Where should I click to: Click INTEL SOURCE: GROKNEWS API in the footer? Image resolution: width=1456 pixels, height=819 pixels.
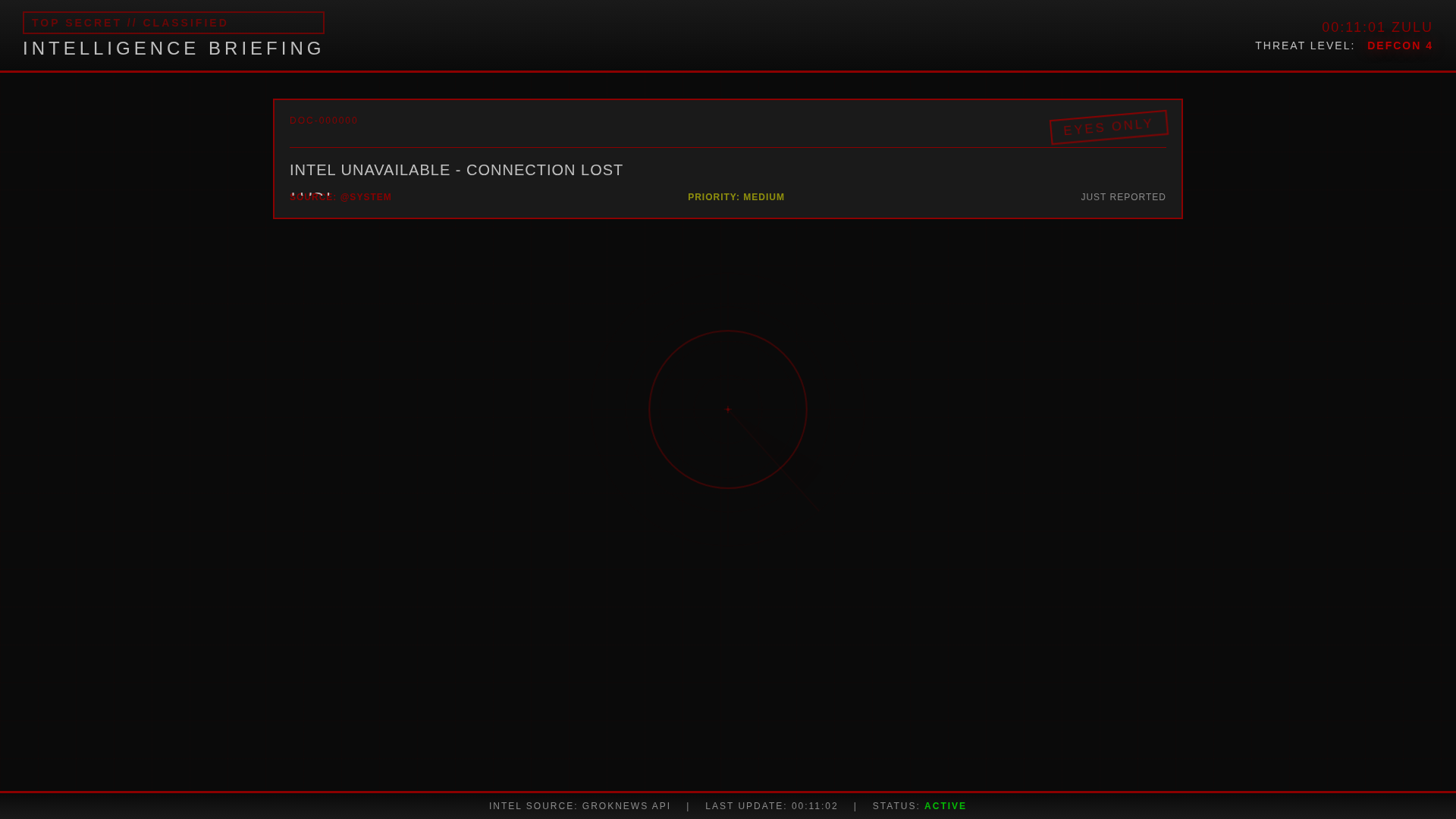(x=579, y=806)
